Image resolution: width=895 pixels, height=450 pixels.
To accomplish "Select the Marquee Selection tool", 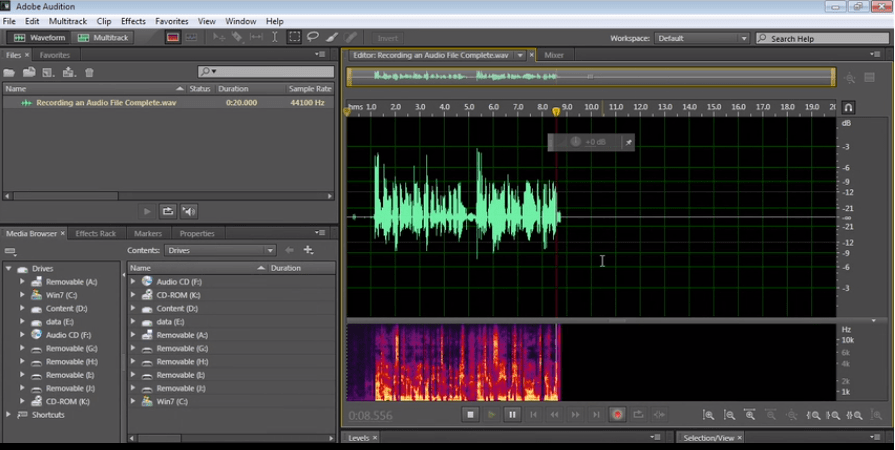I will tap(294, 38).
